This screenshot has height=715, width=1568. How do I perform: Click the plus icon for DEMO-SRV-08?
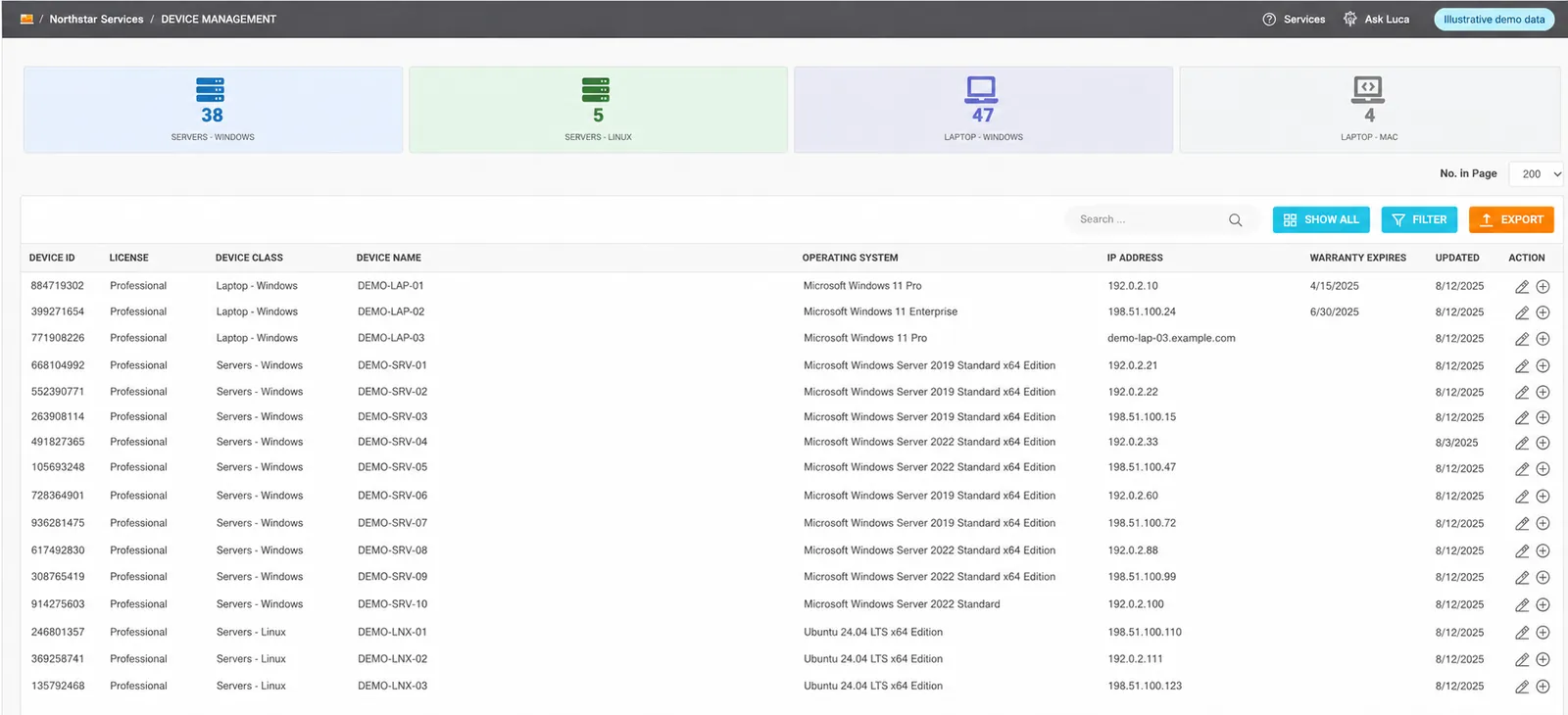coord(1543,551)
